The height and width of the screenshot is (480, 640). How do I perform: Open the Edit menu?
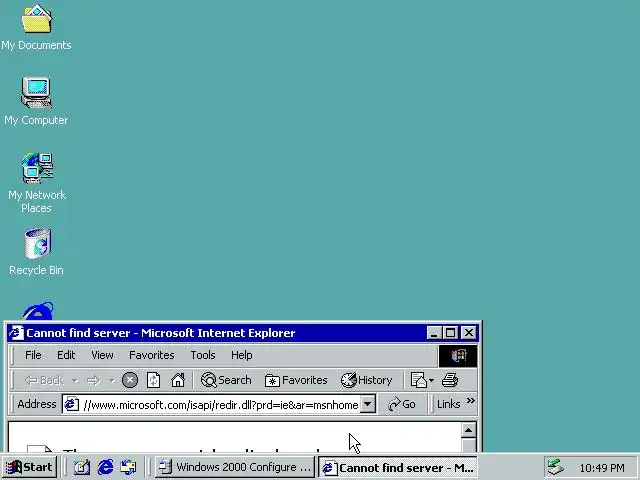coord(66,355)
